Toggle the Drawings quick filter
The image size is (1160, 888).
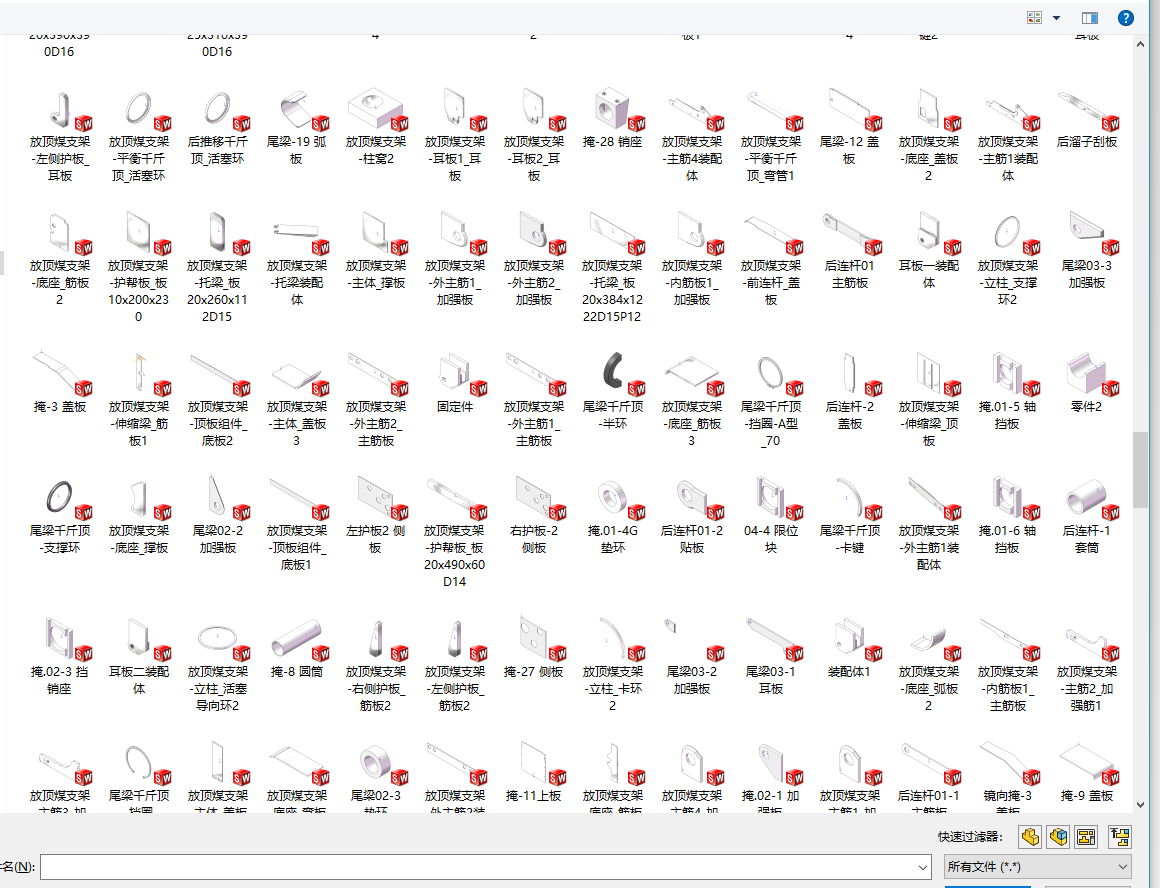1087,837
